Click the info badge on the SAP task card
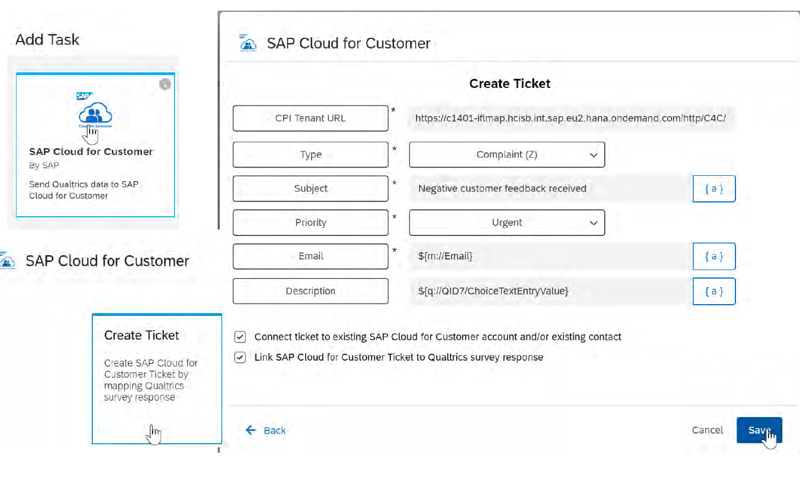This screenshot has height=481, width=800. pos(165,84)
